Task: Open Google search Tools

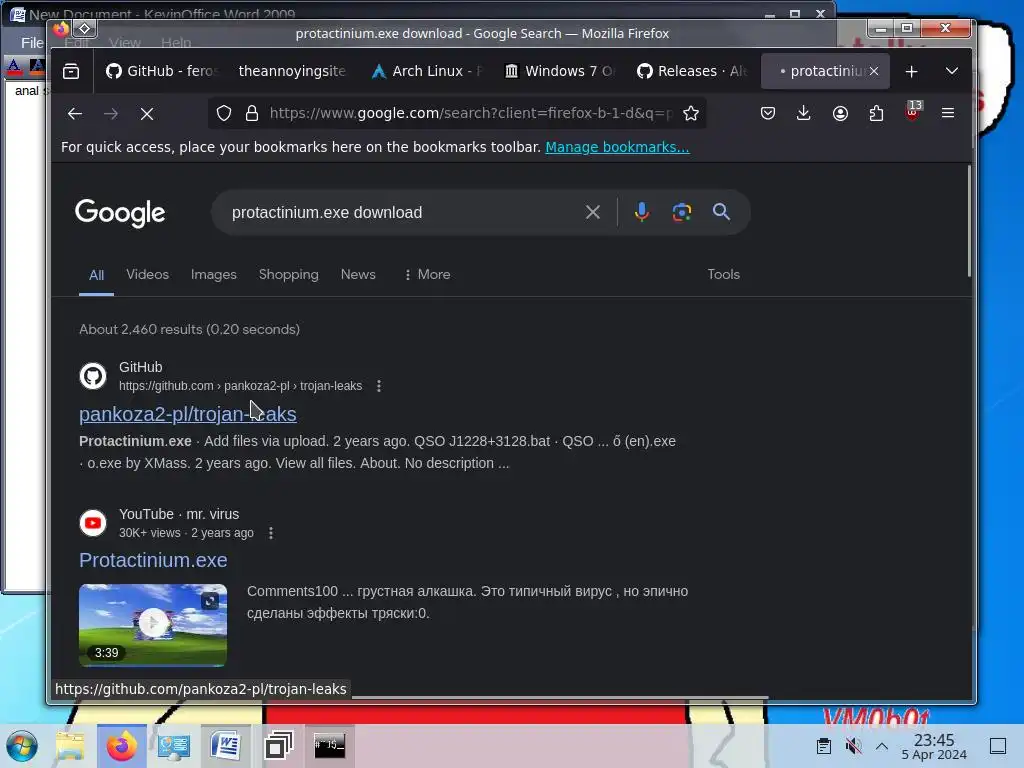Action: 724,275
